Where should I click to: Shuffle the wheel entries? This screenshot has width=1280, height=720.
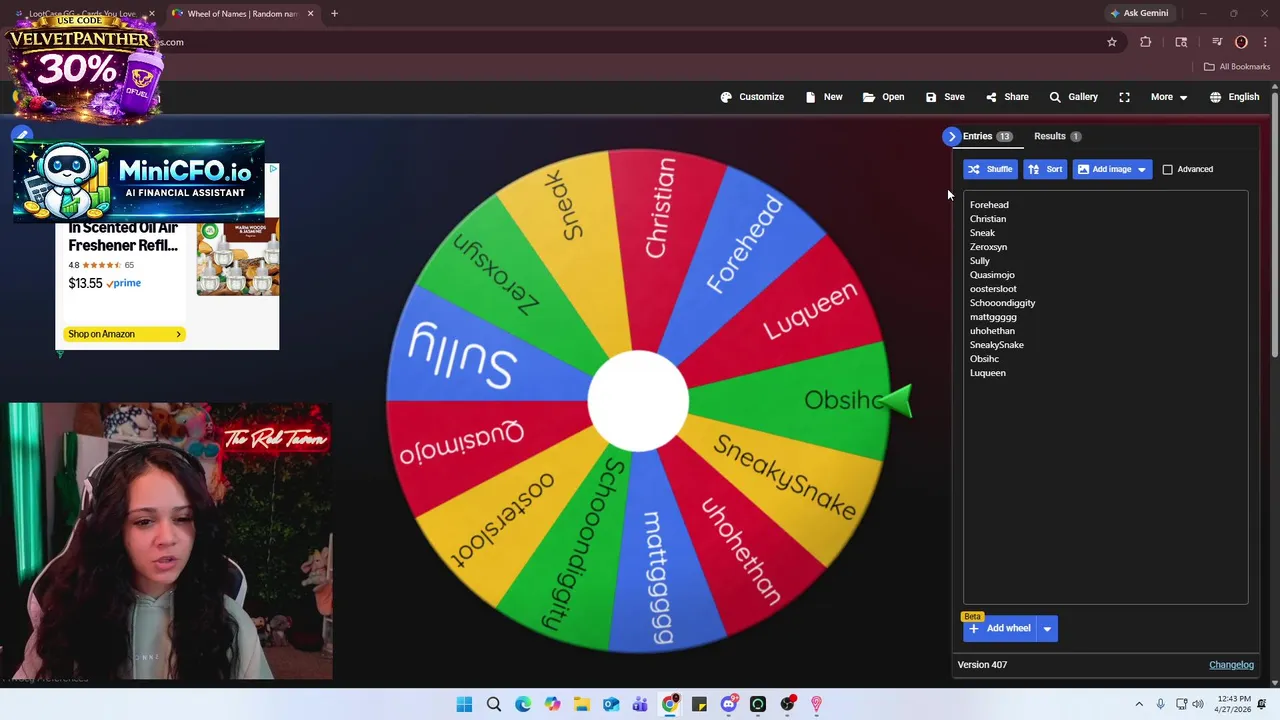[x=990, y=169]
